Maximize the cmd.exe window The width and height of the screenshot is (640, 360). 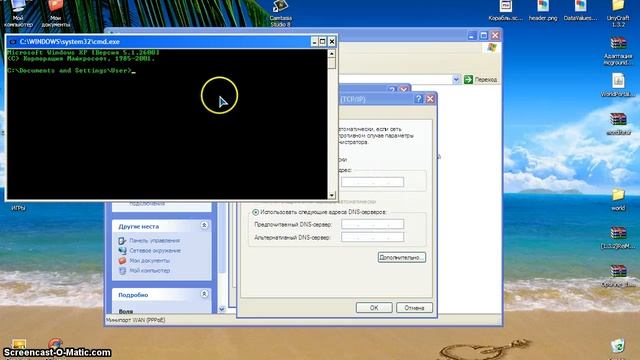(x=322, y=42)
